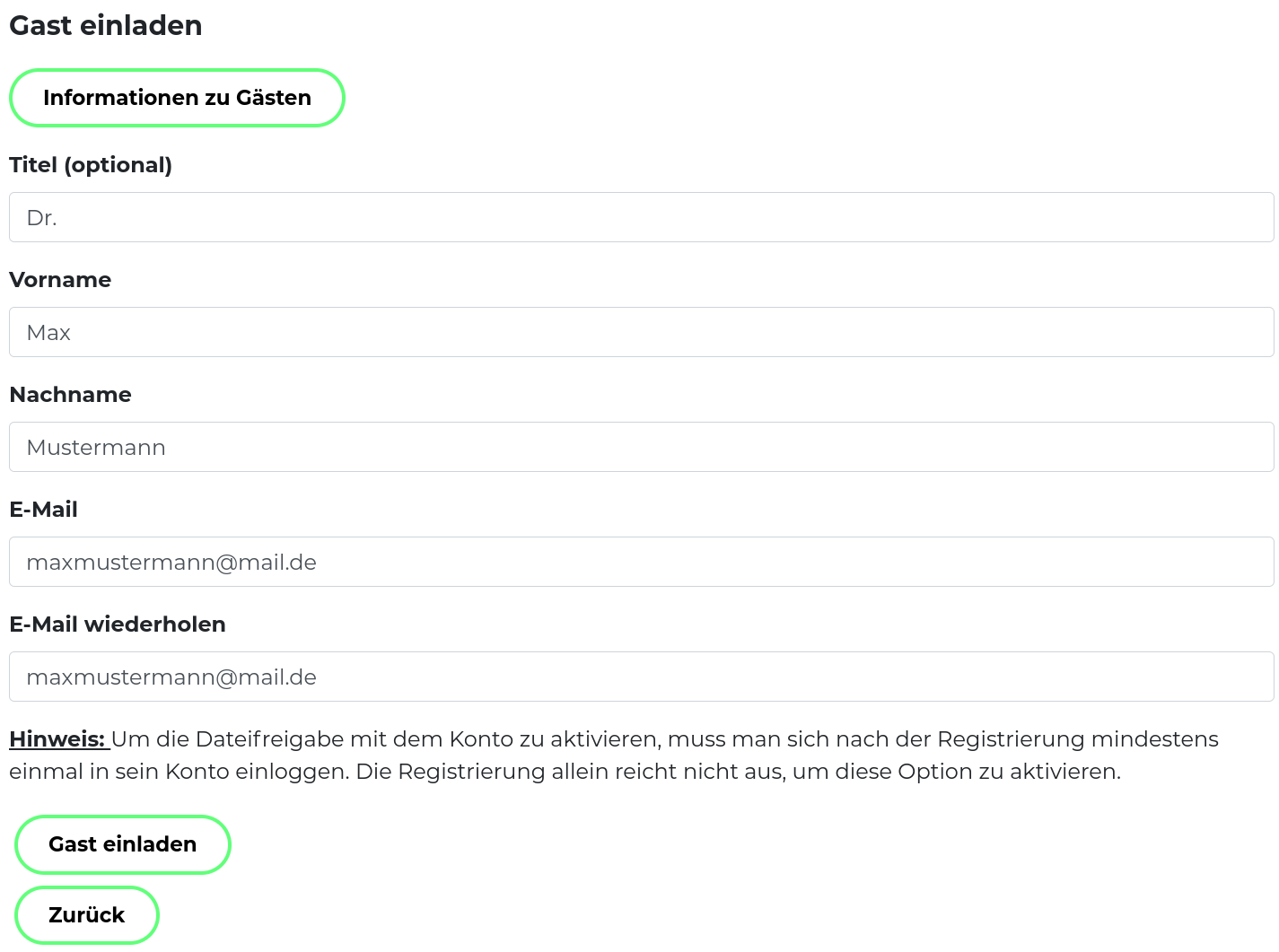Image resolution: width=1279 pixels, height=952 pixels.
Task: Click the E-Mail wiederholen input field
Action: 639,677
